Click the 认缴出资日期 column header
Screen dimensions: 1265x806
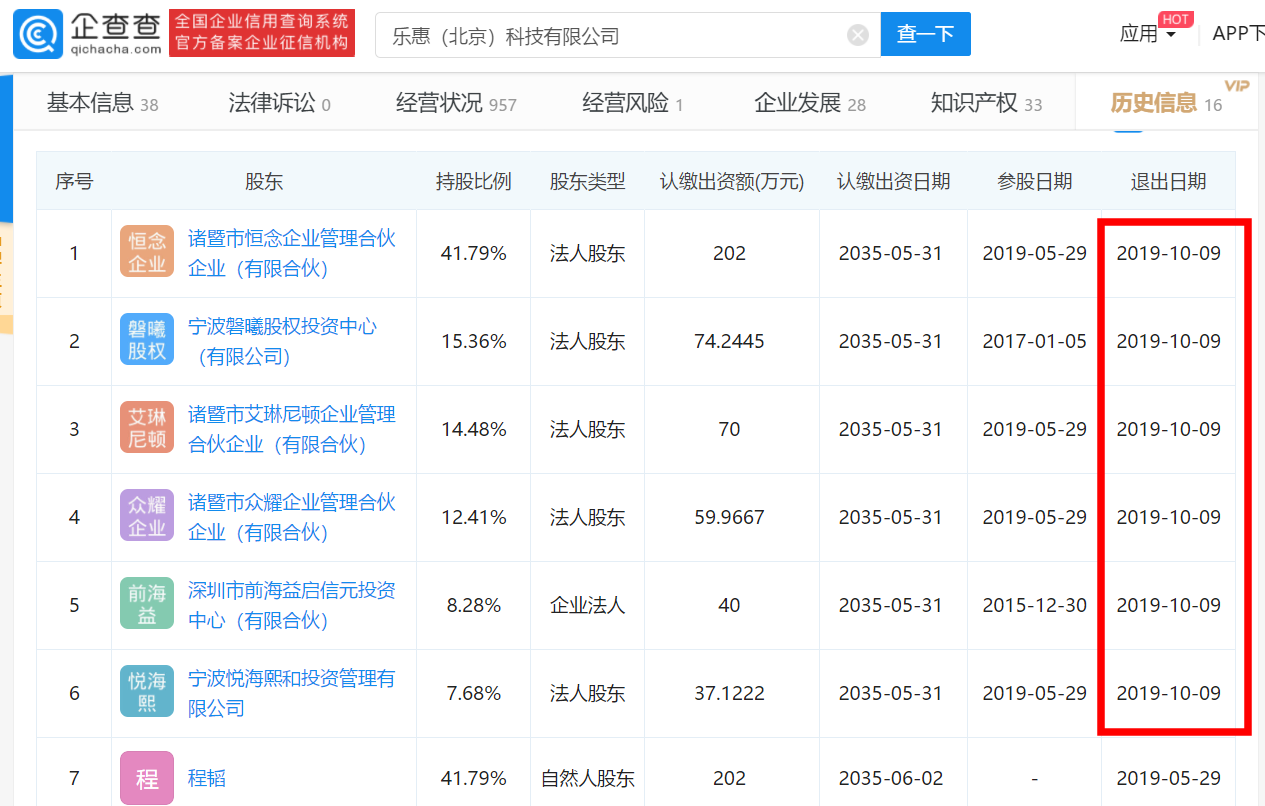(x=893, y=181)
